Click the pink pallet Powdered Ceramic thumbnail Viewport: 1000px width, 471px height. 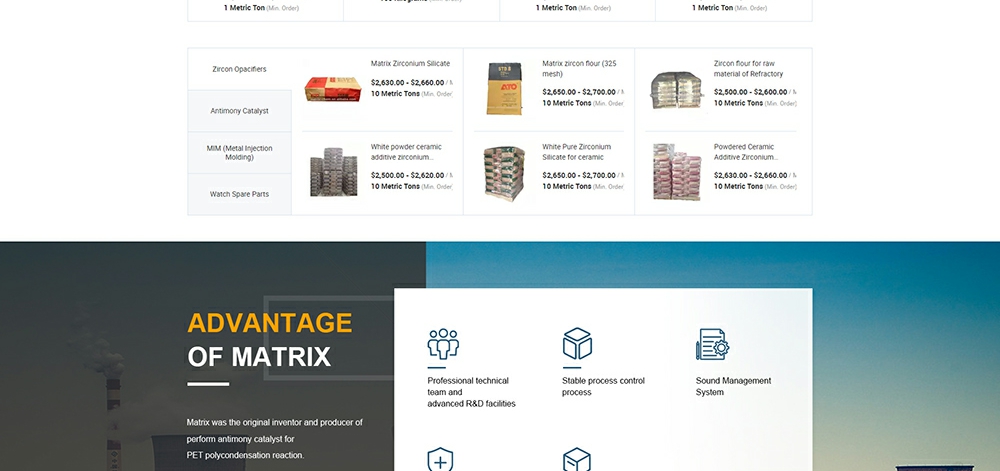click(x=677, y=172)
